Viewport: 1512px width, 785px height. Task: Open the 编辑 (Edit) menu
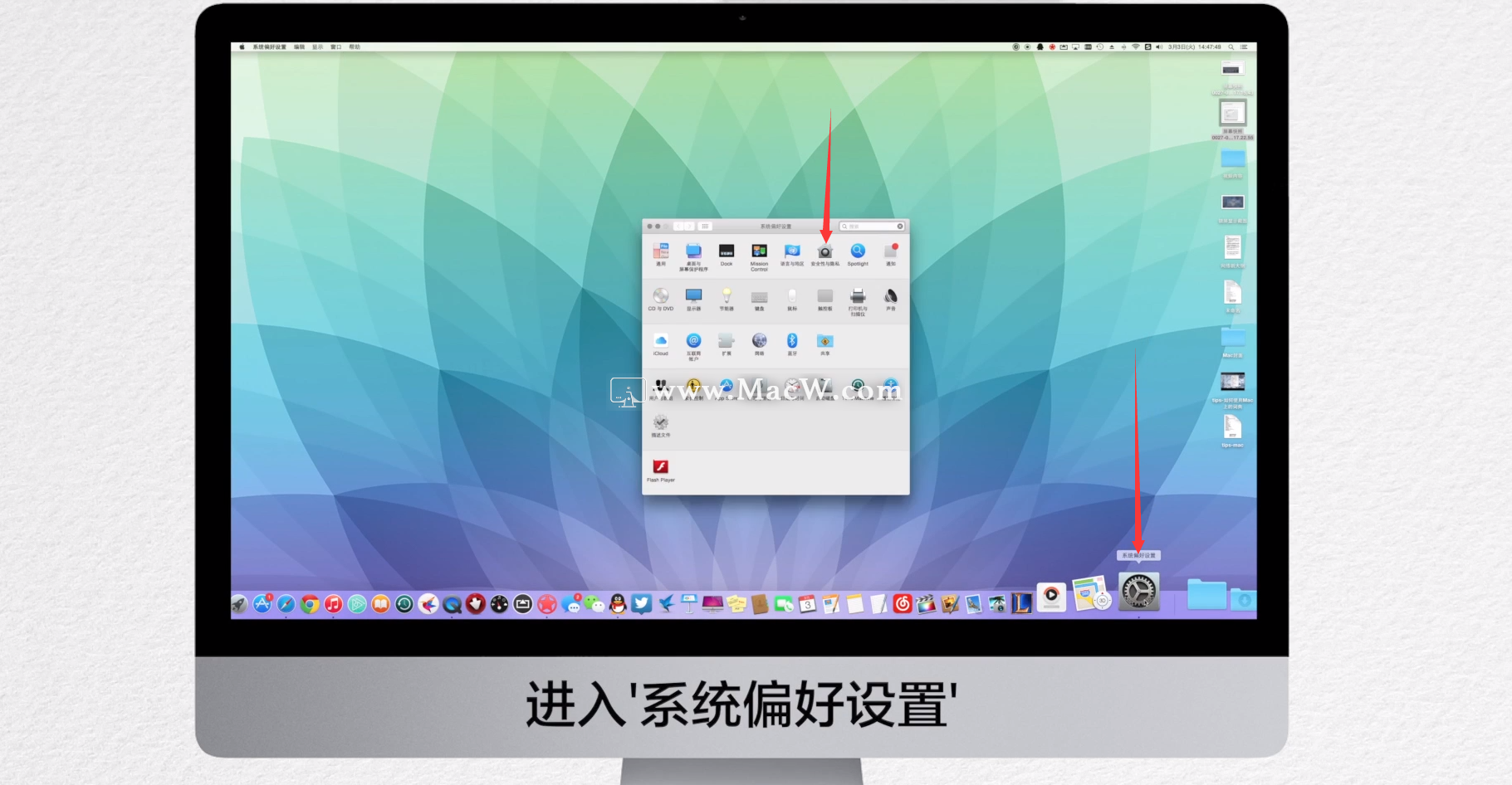(x=299, y=47)
